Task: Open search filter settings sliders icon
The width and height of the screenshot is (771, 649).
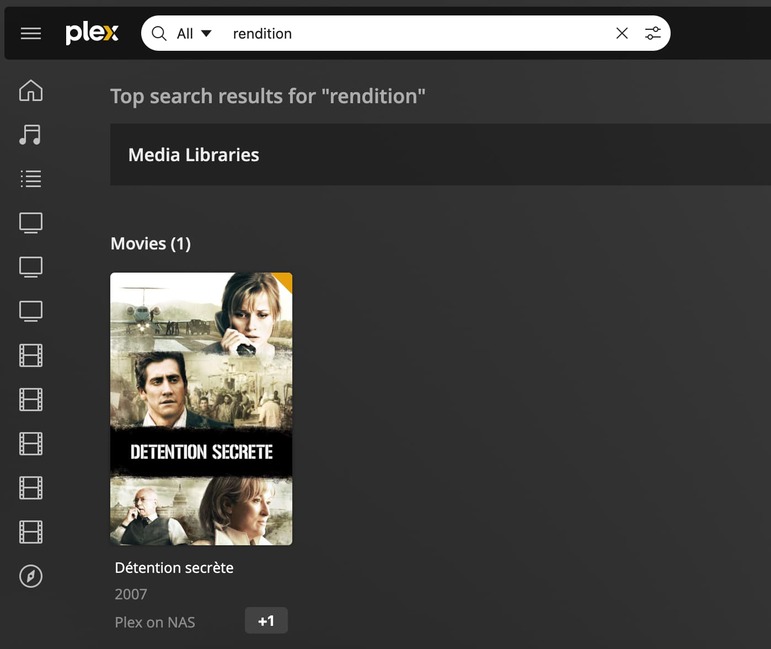Action: [653, 33]
